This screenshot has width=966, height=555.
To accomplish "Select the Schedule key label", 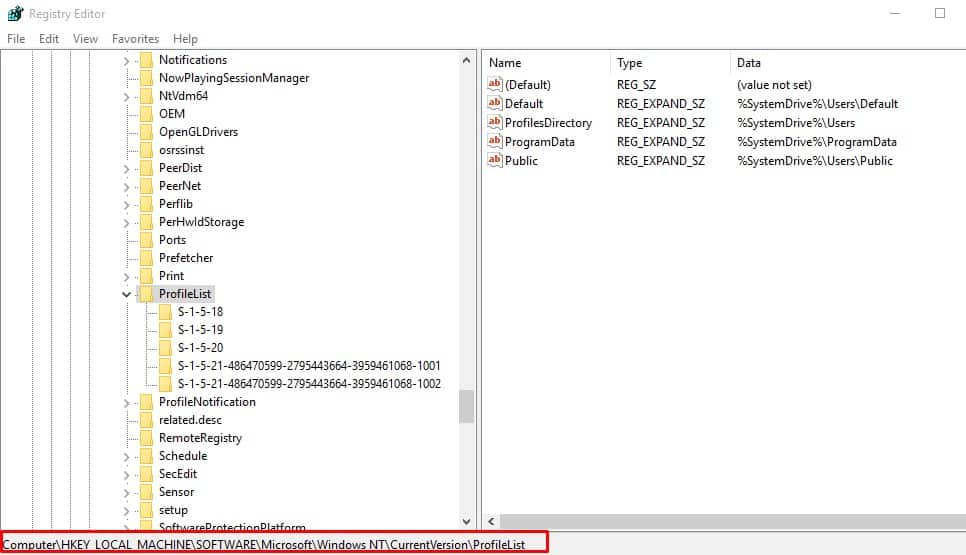I will 183,456.
